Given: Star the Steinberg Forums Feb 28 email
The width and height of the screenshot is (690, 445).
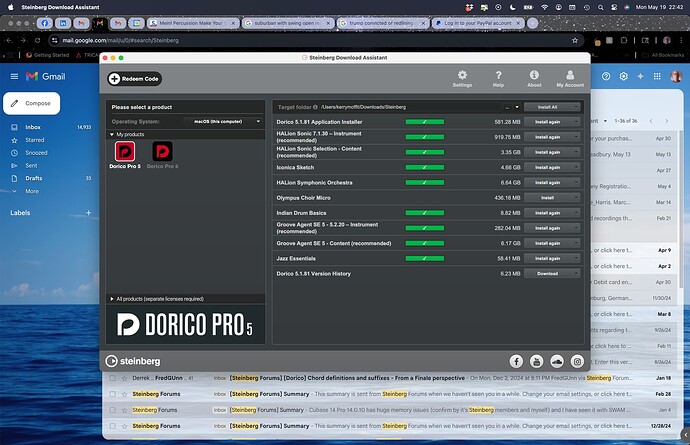Looking at the screenshot, I should pos(125,394).
